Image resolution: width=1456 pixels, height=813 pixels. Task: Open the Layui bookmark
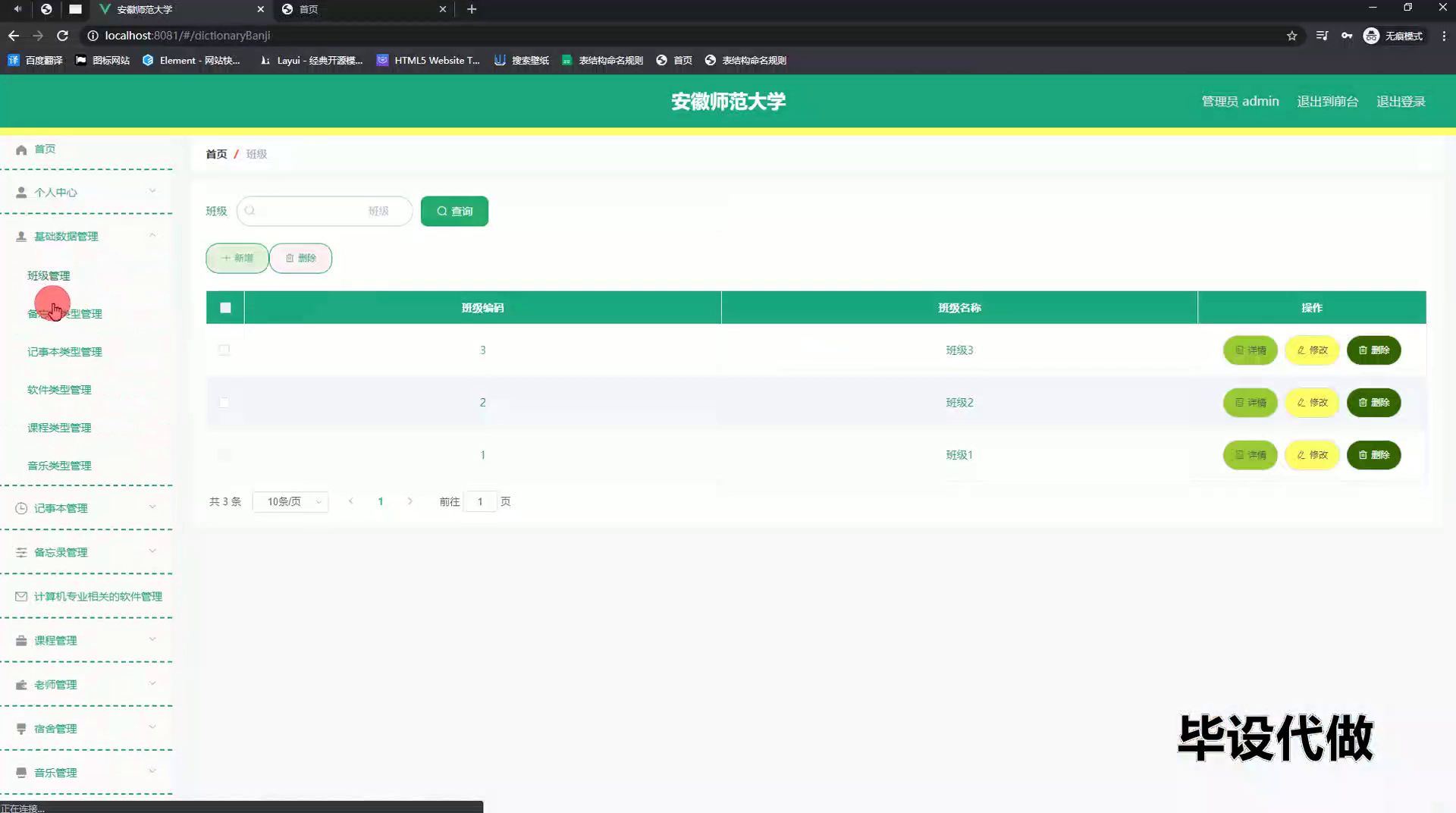[311, 60]
